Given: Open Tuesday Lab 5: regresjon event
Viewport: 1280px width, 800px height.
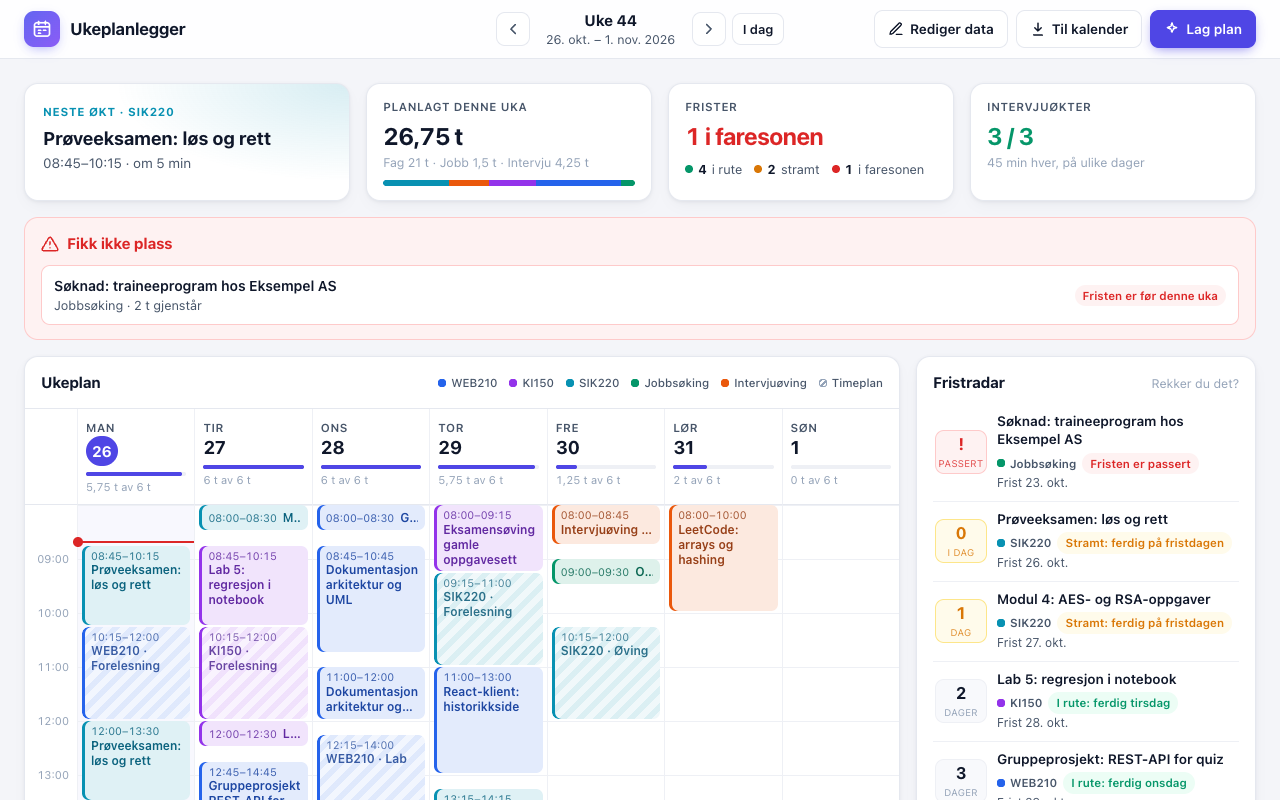Looking at the screenshot, I should [x=253, y=585].
